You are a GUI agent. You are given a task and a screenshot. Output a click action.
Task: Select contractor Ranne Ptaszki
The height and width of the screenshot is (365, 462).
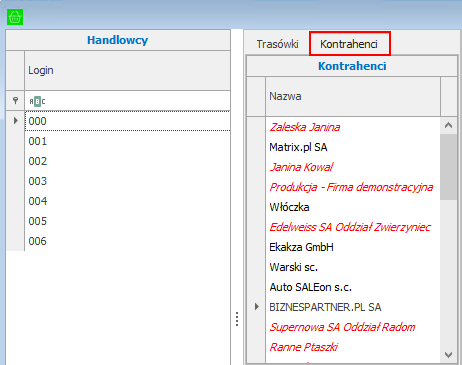click(x=353, y=347)
